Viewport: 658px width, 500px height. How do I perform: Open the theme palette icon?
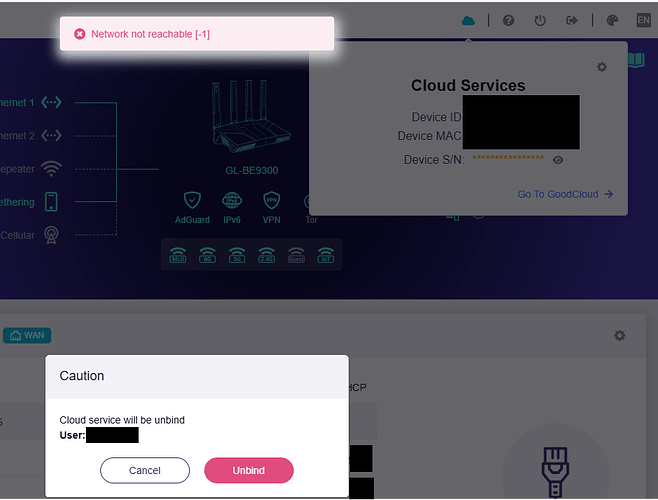pyautogui.click(x=612, y=20)
